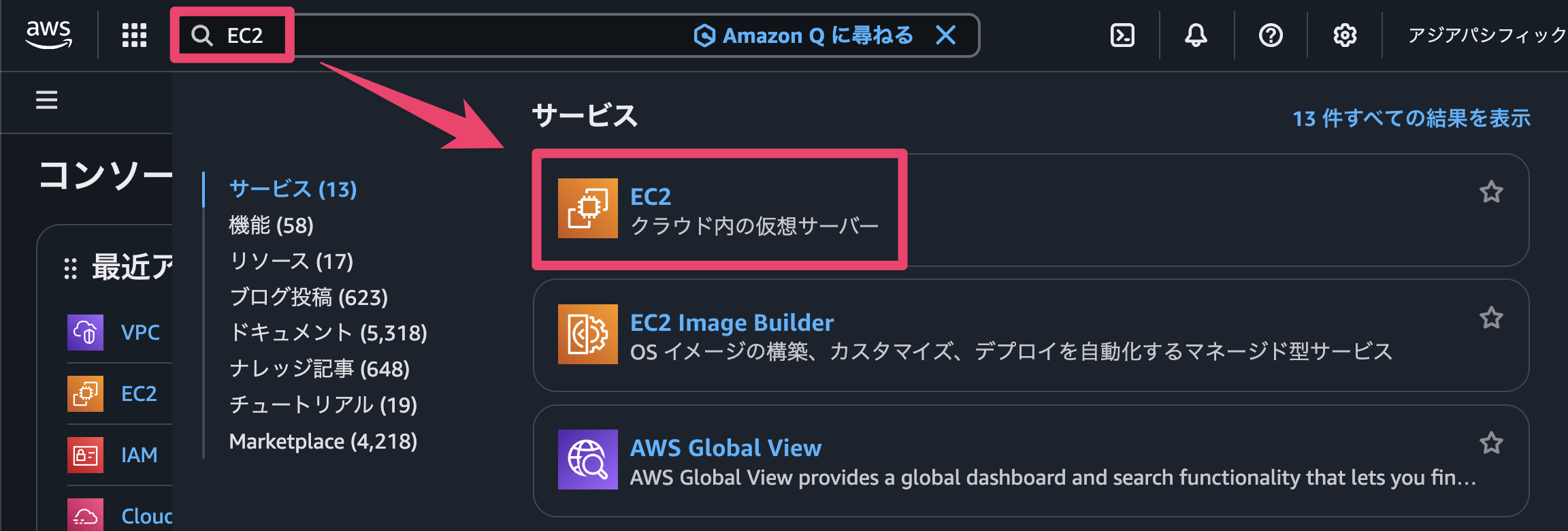Launch the CloudShell terminal icon
1568x531 pixels.
1122,35
